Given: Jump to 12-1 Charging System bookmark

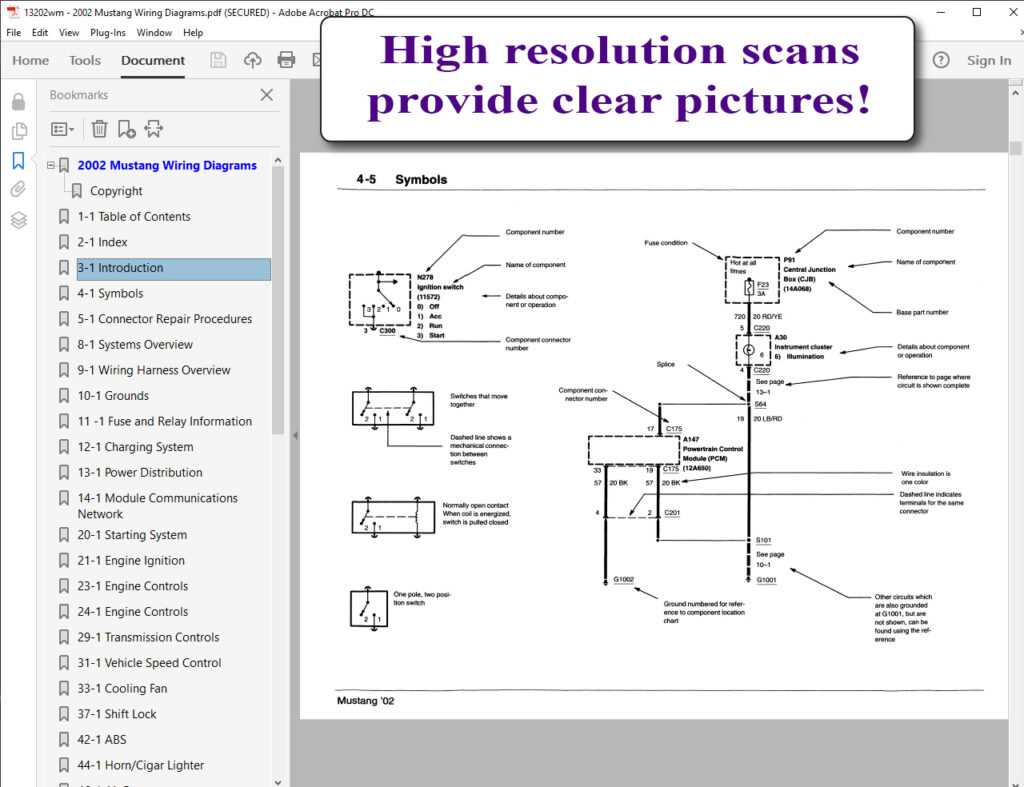Looking at the screenshot, I should tap(135, 447).
